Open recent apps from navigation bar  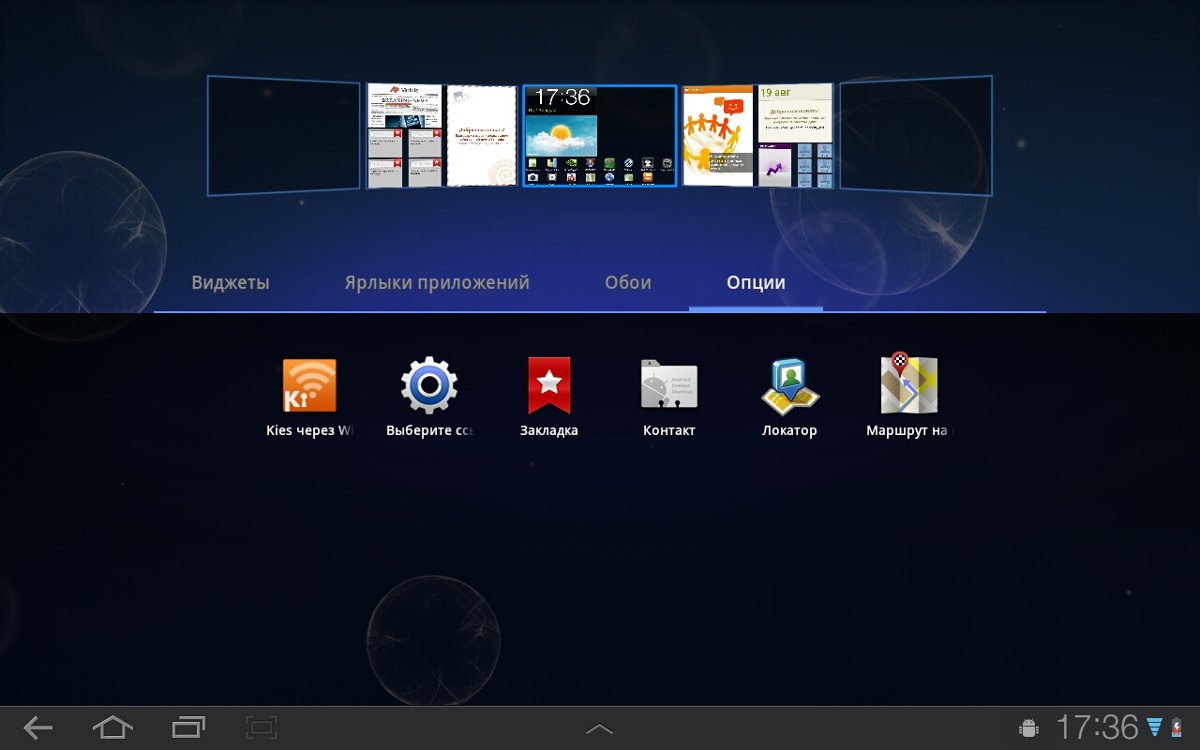(x=187, y=727)
